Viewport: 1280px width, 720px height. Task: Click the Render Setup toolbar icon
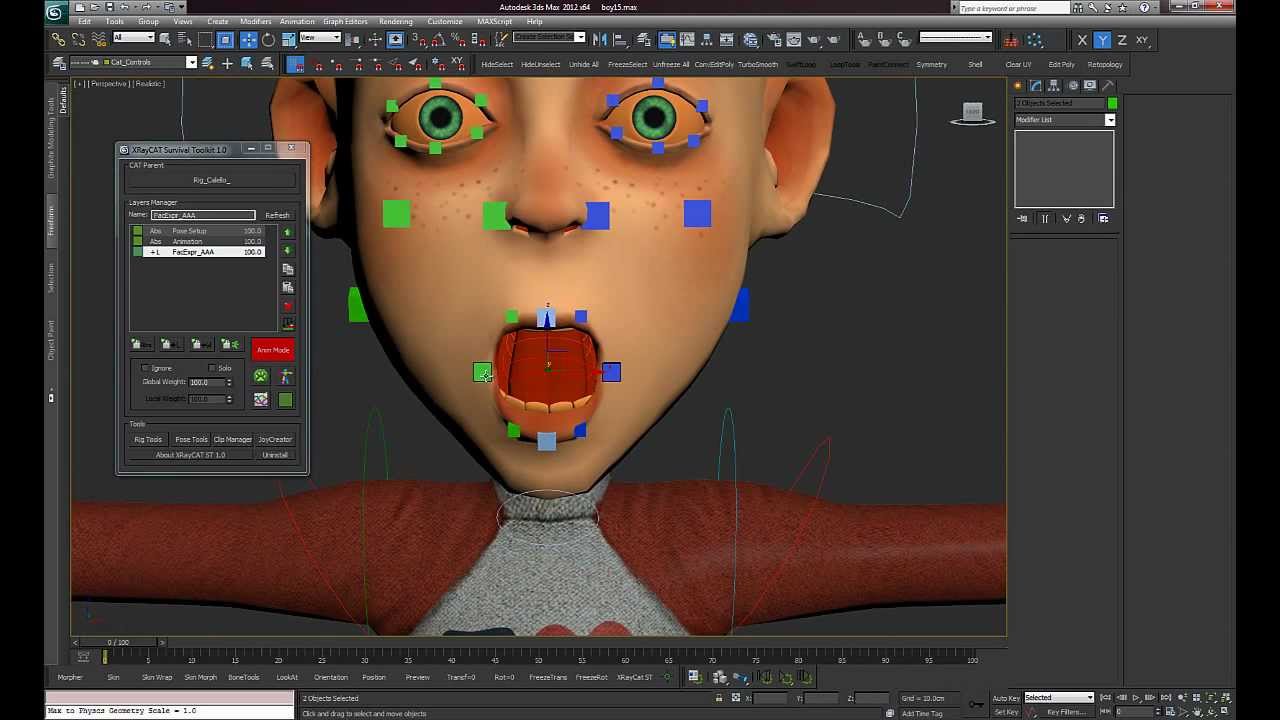point(772,40)
